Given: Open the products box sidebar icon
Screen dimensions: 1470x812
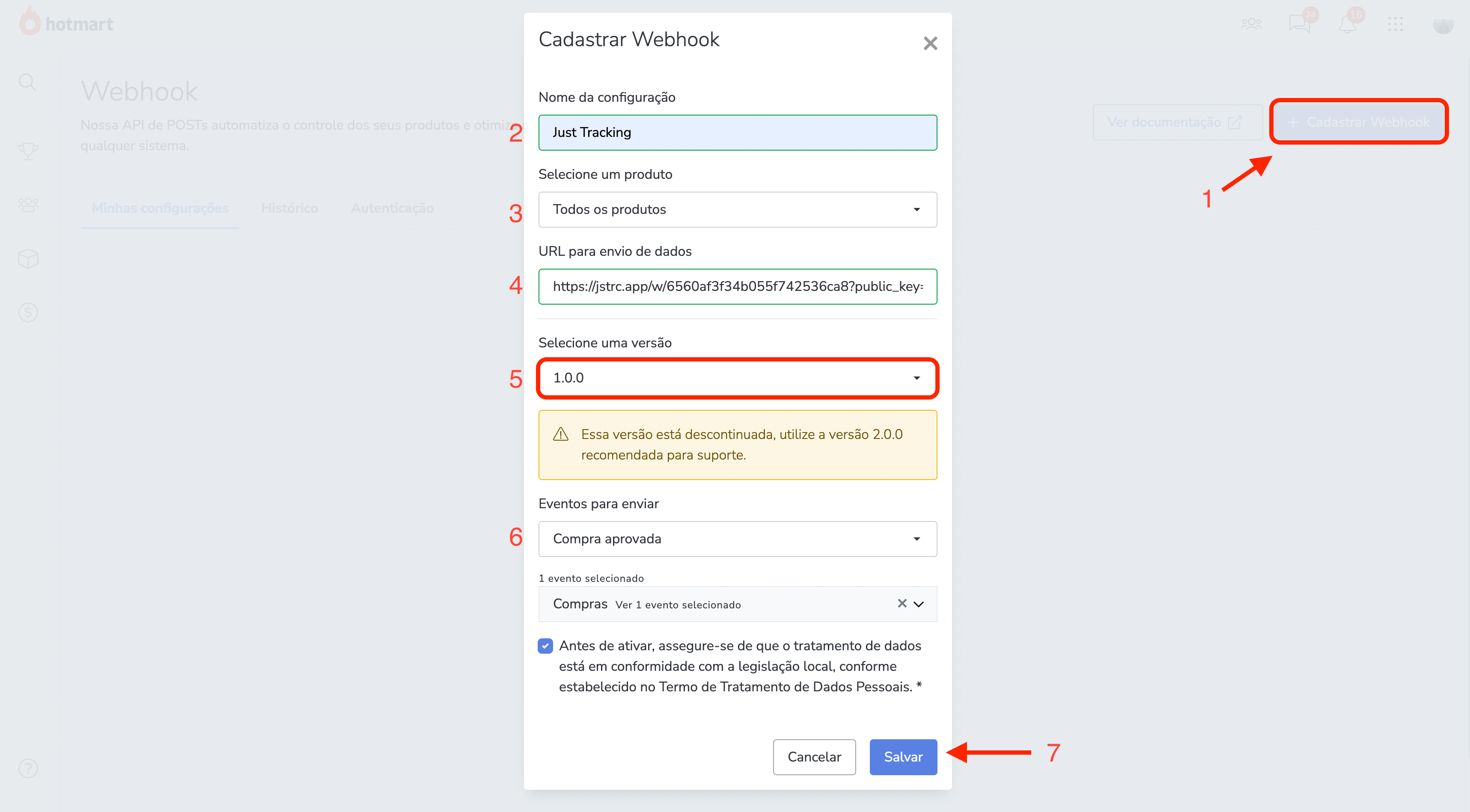Looking at the screenshot, I should [28, 258].
